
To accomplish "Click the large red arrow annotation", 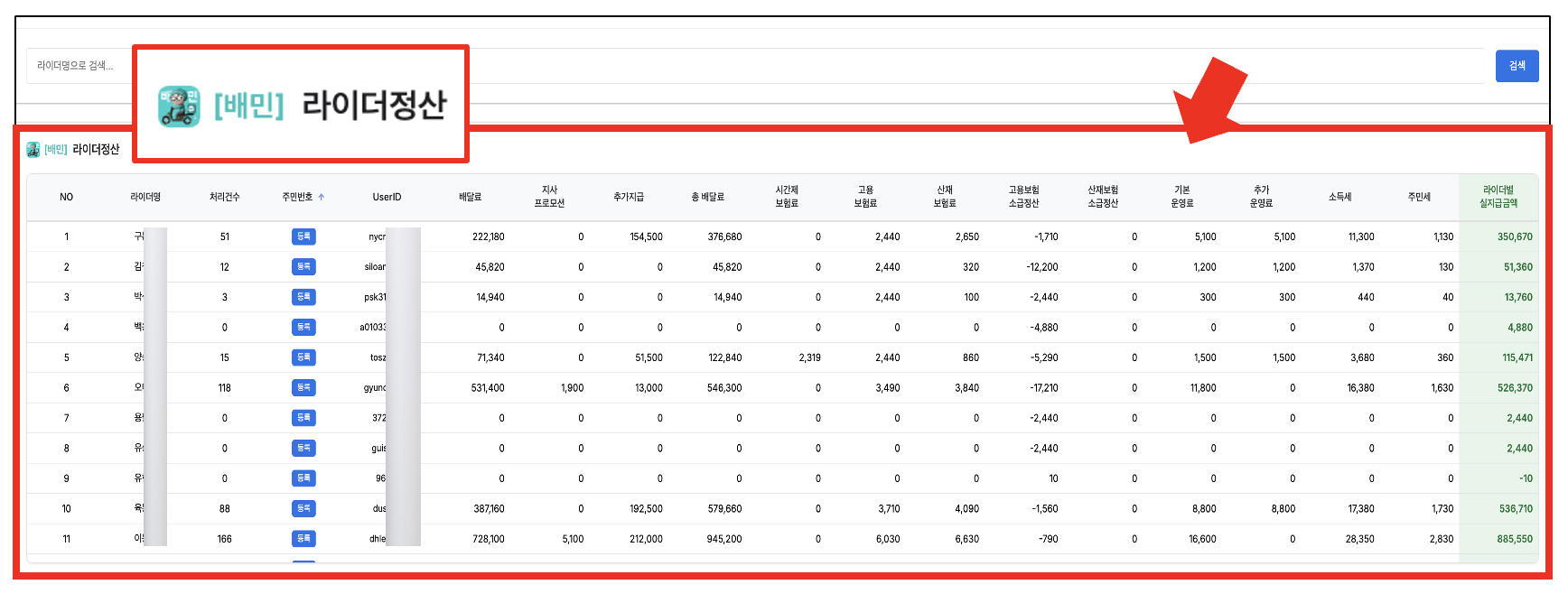I will point(1211,101).
